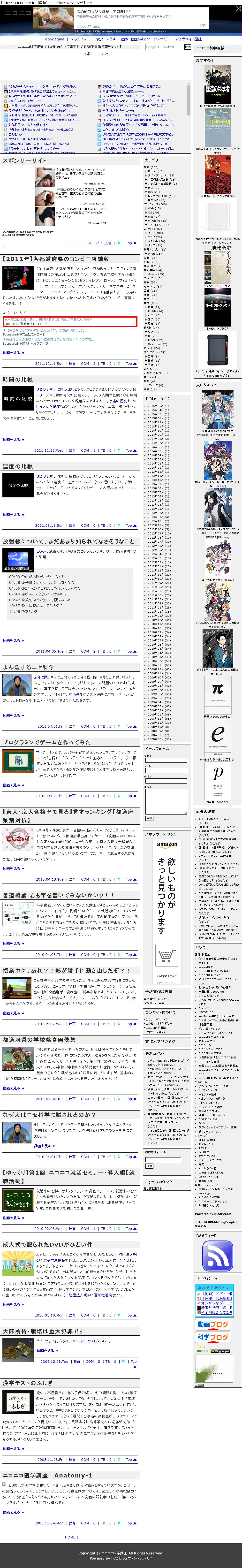Click the 捏造の科学者 book cover
This screenshot has width=242, height=1568.
coord(217,85)
